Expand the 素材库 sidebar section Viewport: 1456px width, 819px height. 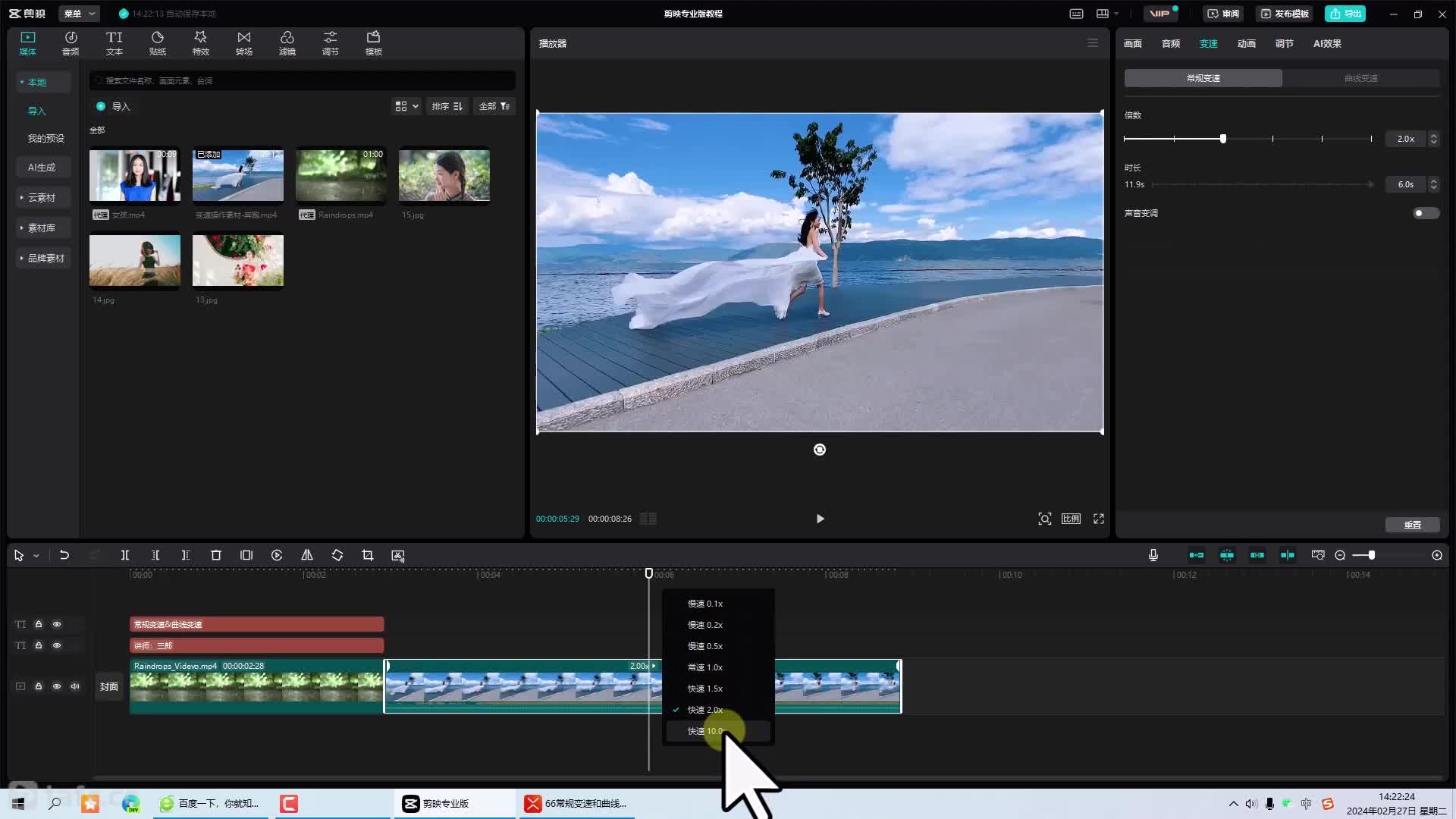(42, 227)
